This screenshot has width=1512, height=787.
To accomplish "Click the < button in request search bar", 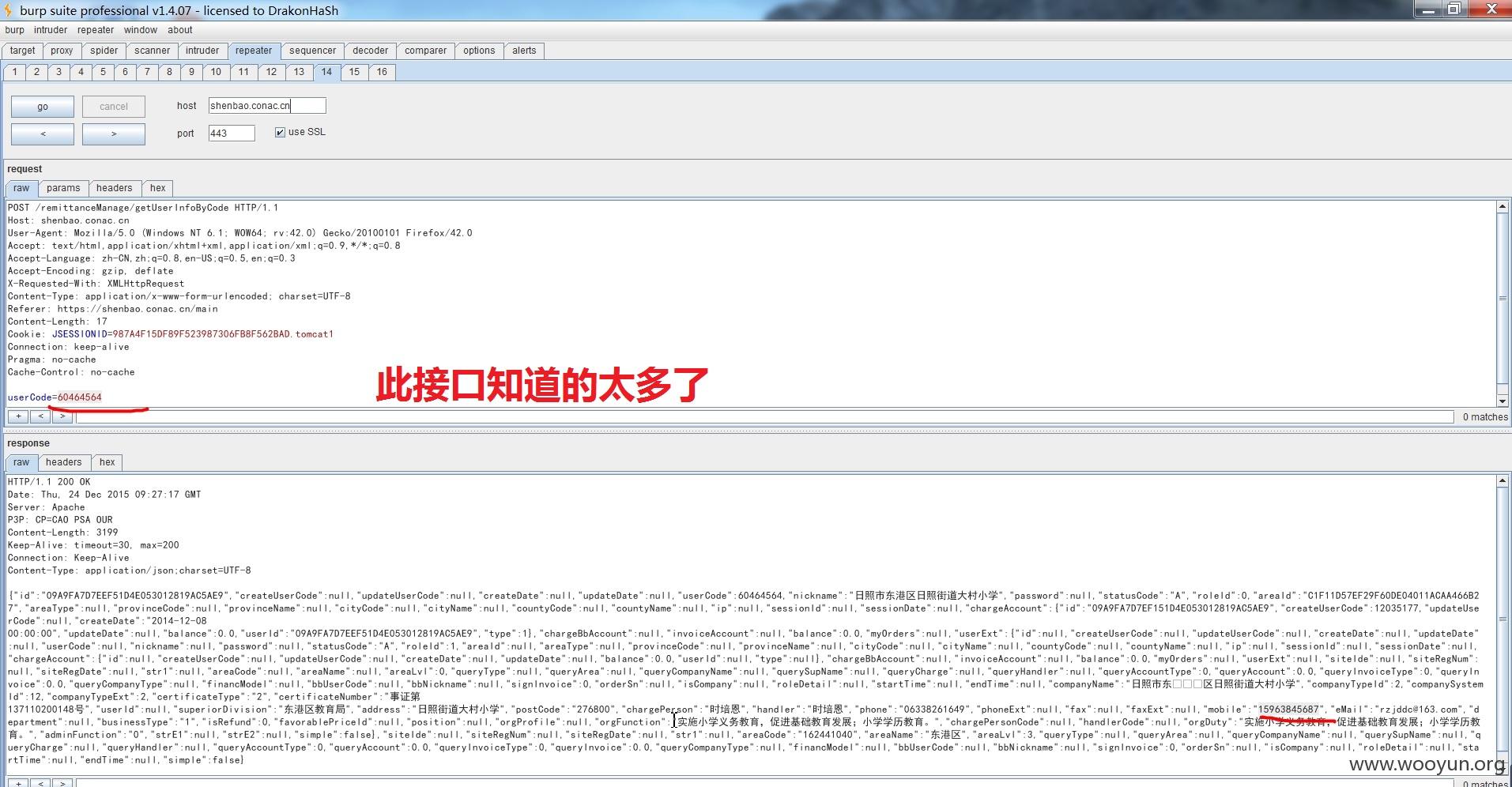I will click(x=40, y=416).
